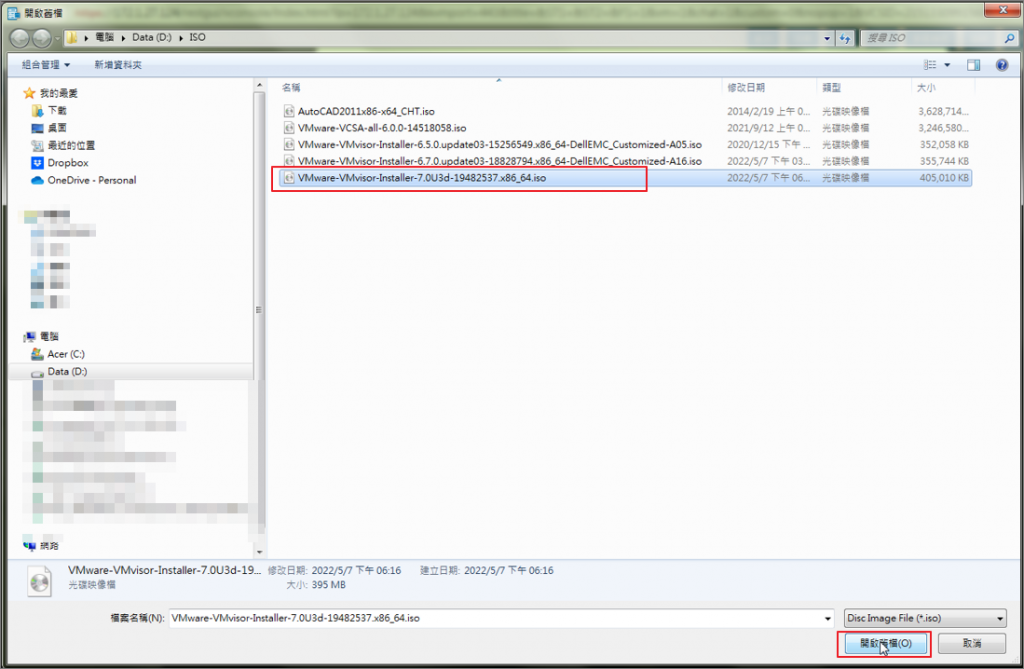Select Data (D:) drive in sidebar
Viewport: 1024px width, 669px height.
(x=59, y=372)
